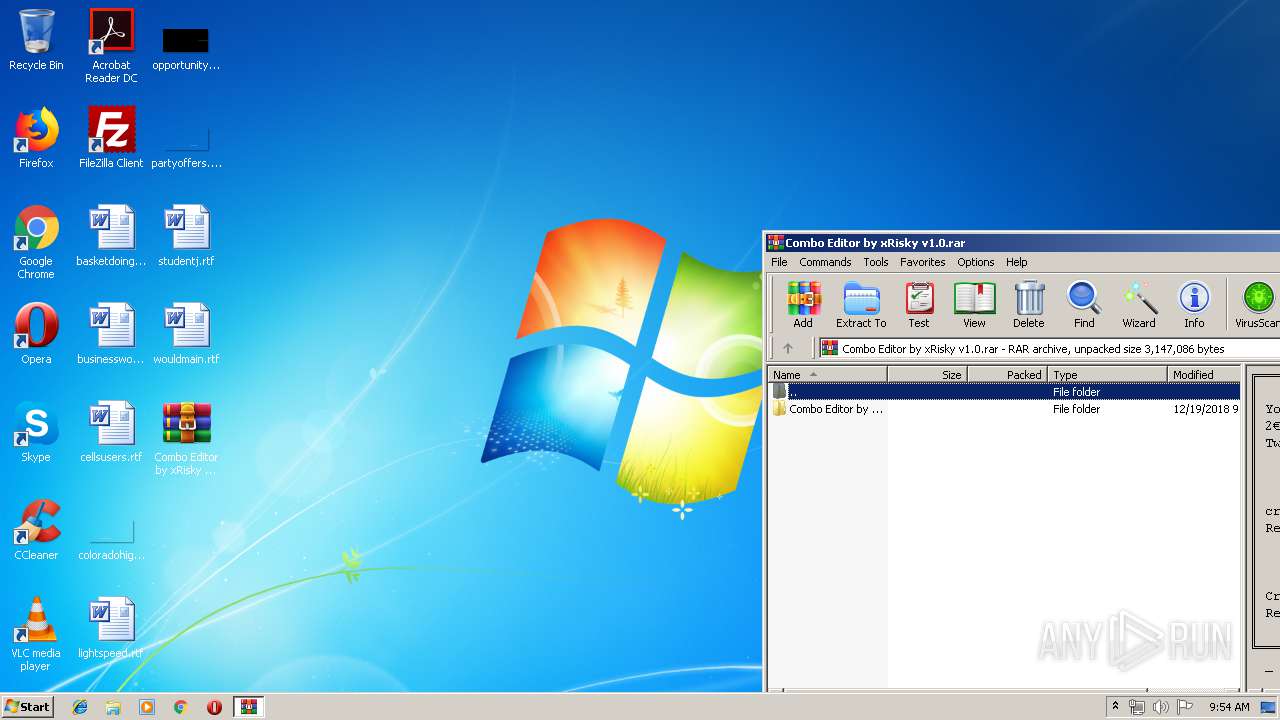Image resolution: width=1280 pixels, height=720 pixels.
Task: Launch Opera from the taskbar
Action: [x=214, y=707]
